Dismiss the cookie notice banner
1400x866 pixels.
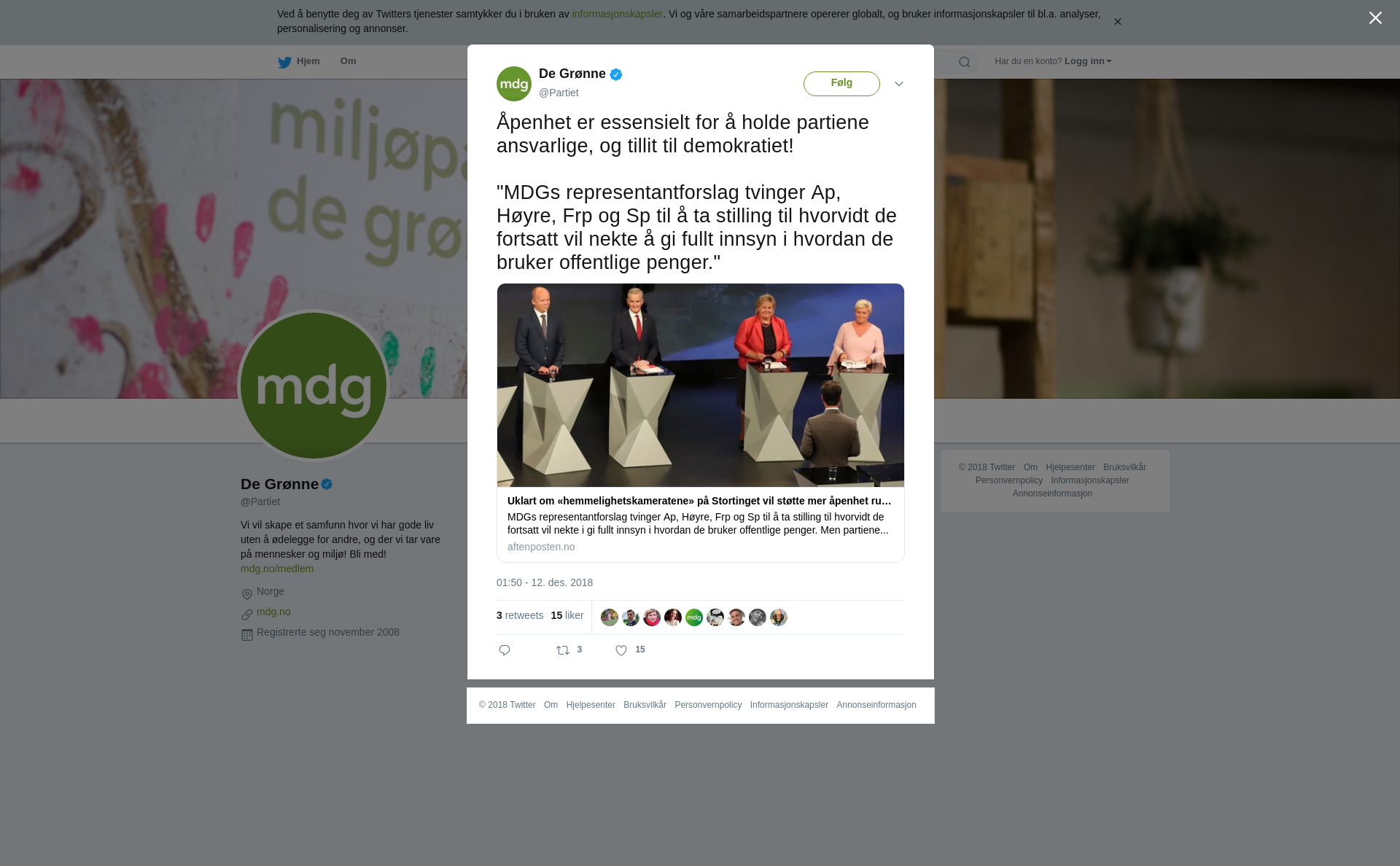(1117, 22)
